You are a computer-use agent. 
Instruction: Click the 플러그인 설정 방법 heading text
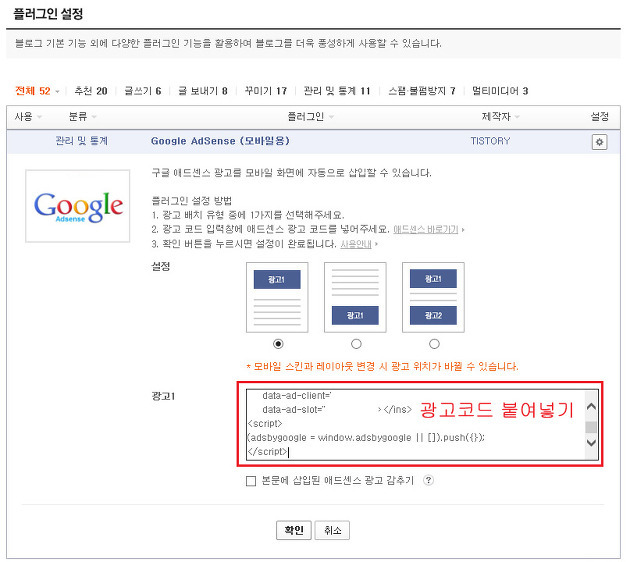tap(191, 200)
